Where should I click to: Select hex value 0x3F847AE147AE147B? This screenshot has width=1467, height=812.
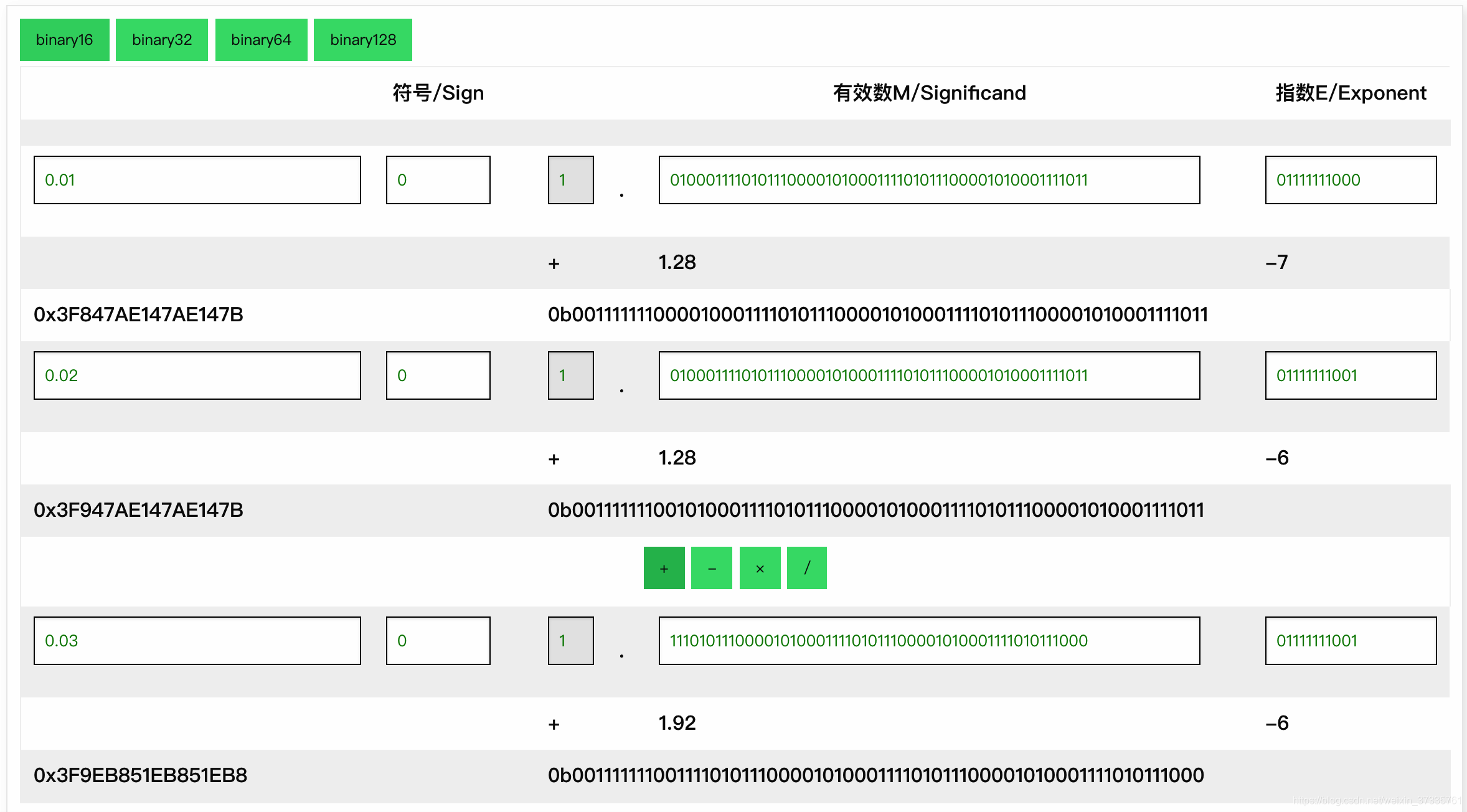point(138,314)
